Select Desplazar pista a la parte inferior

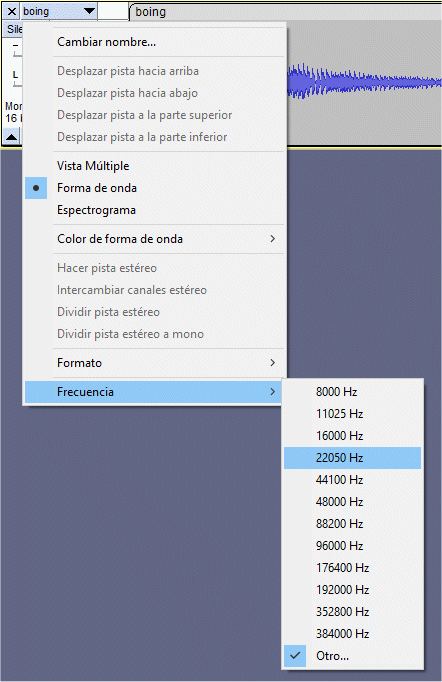154,137
